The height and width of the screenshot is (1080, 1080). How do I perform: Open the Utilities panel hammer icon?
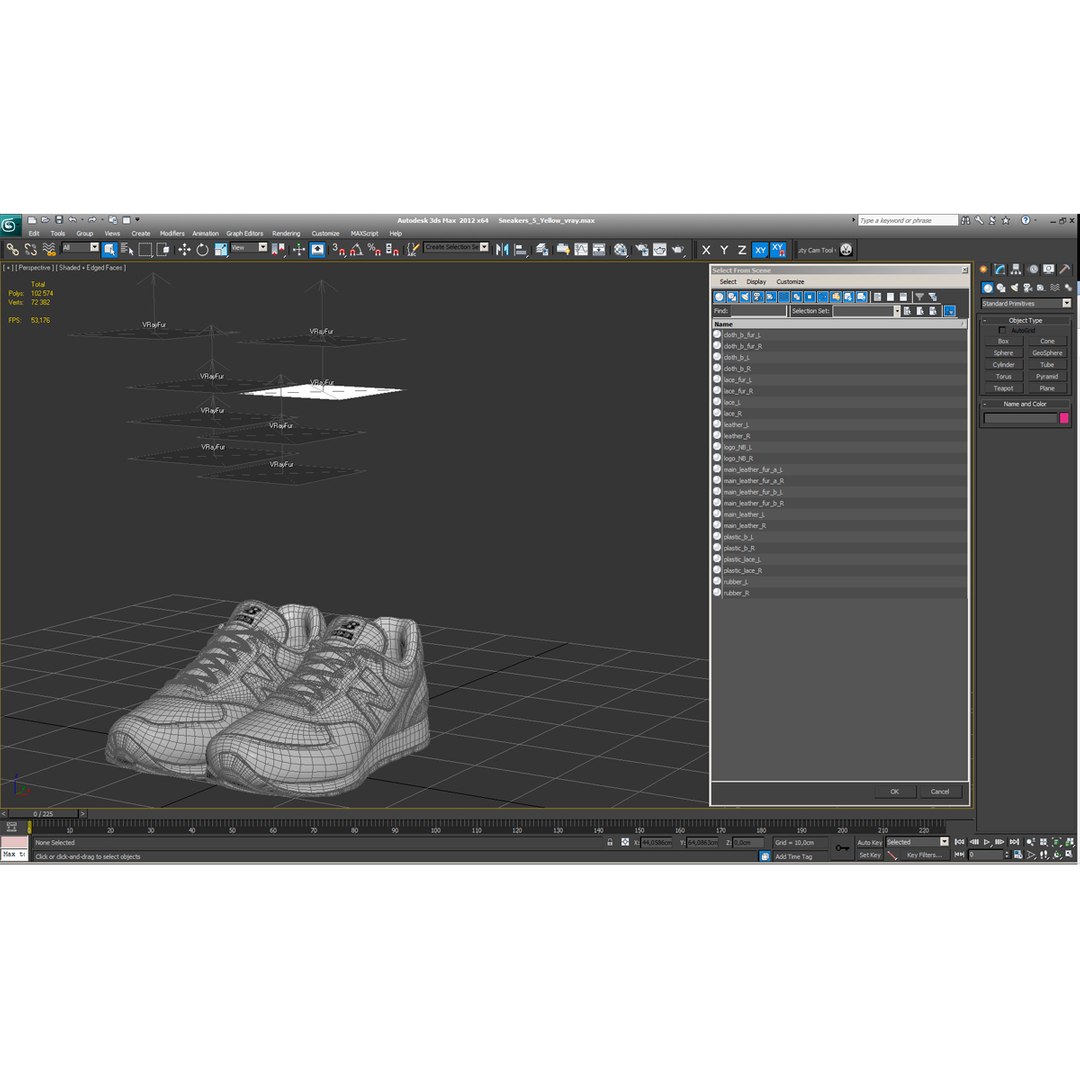[x=1065, y=269]
